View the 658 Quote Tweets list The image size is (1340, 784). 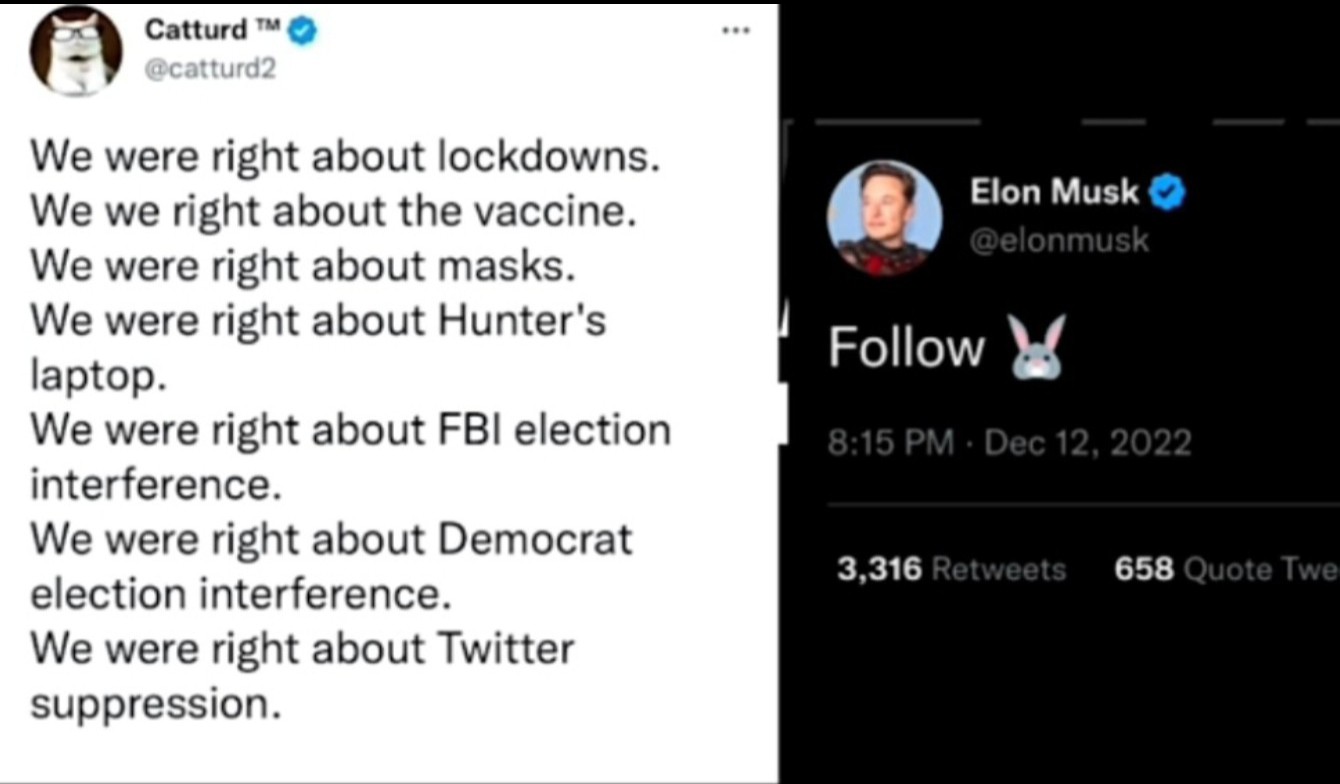(1226, 569)
